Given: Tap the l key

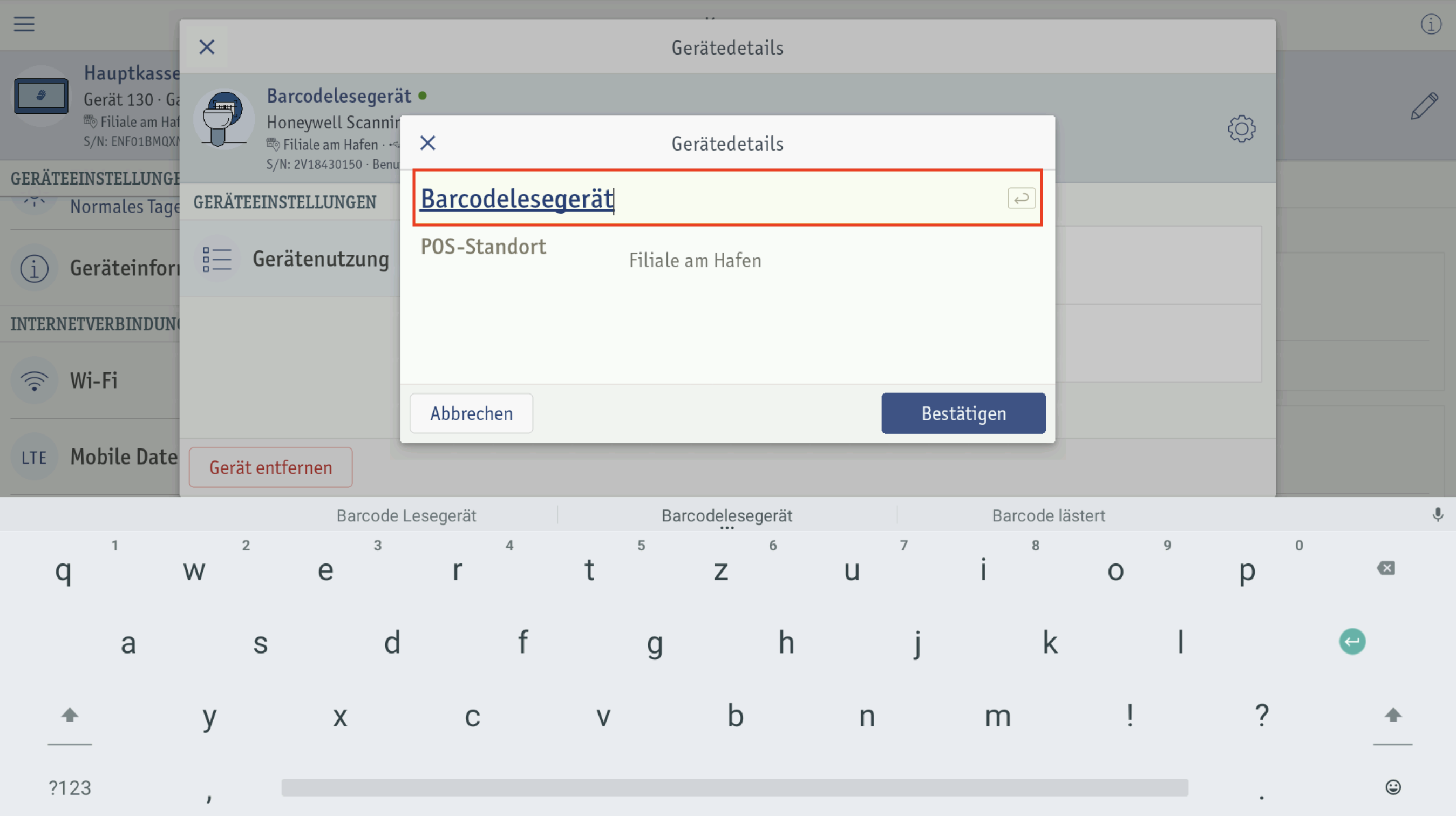Looking at the screenshot, I should coord(1181,643).
